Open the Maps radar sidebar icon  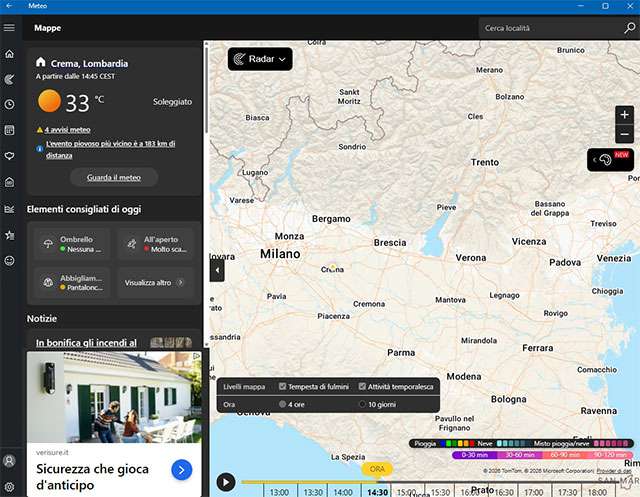[9, 79]
